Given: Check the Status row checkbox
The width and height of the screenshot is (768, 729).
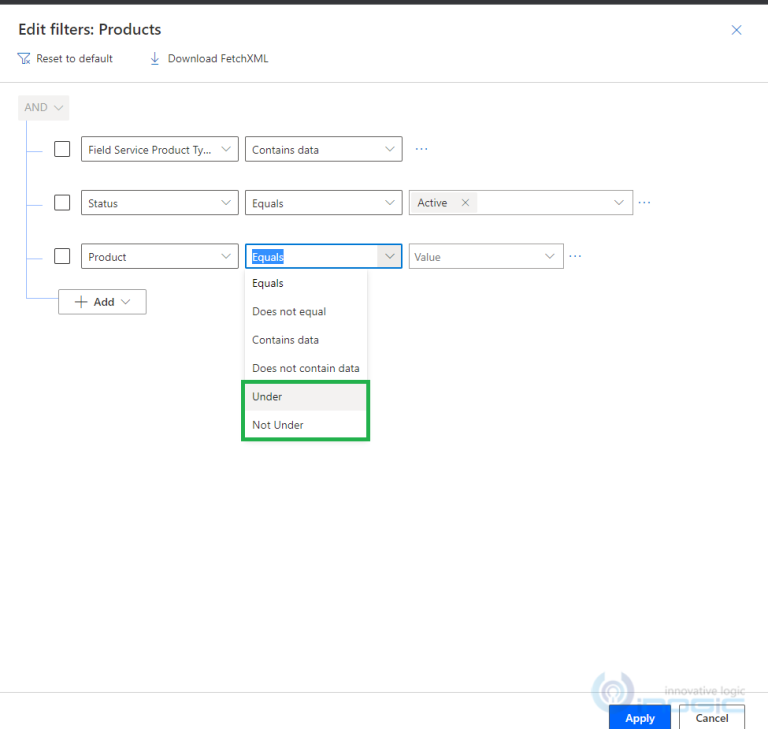Looking at the screenshot, I should coord(62,203).
